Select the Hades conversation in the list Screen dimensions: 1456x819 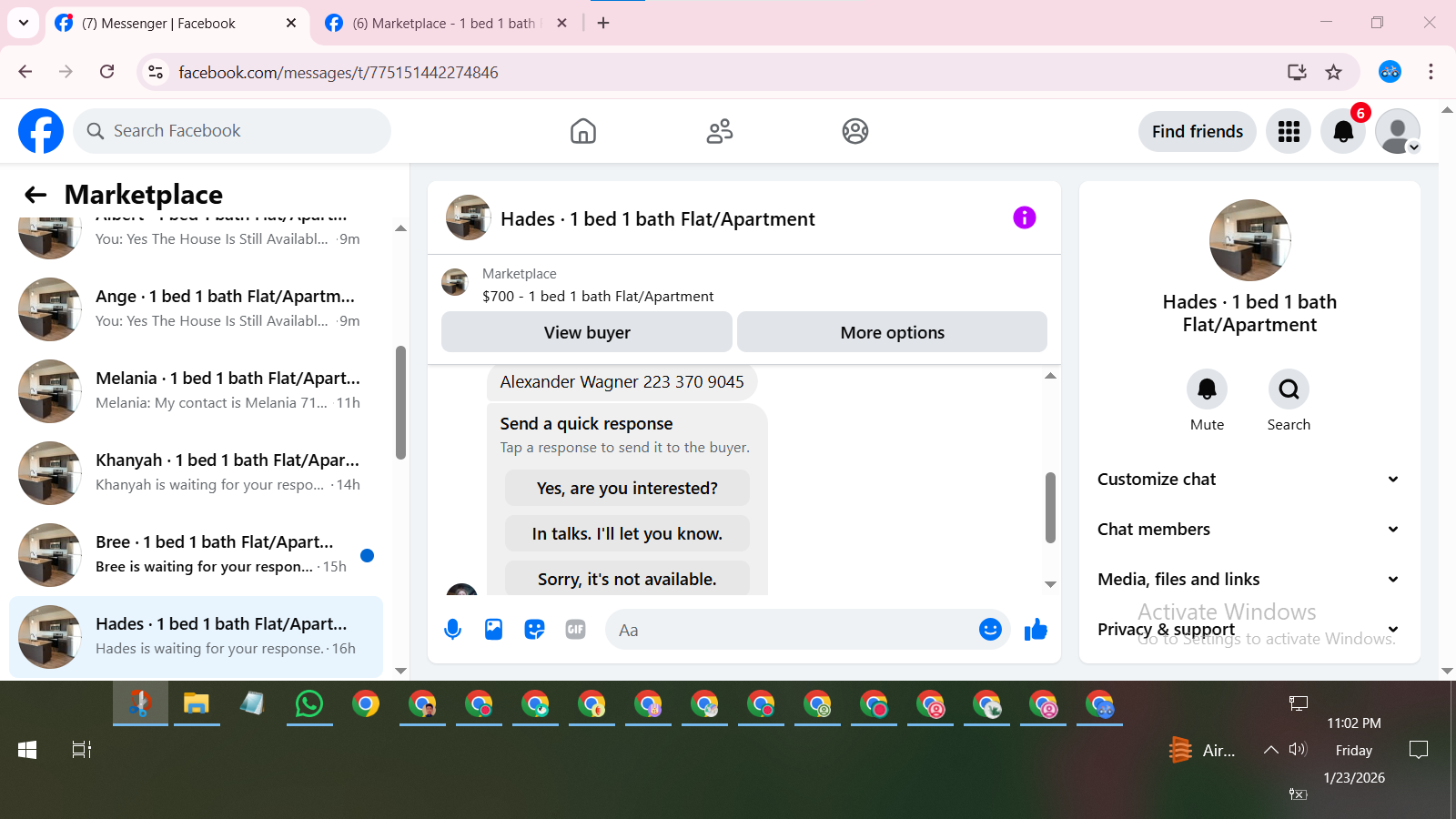(x=196, y=636)
